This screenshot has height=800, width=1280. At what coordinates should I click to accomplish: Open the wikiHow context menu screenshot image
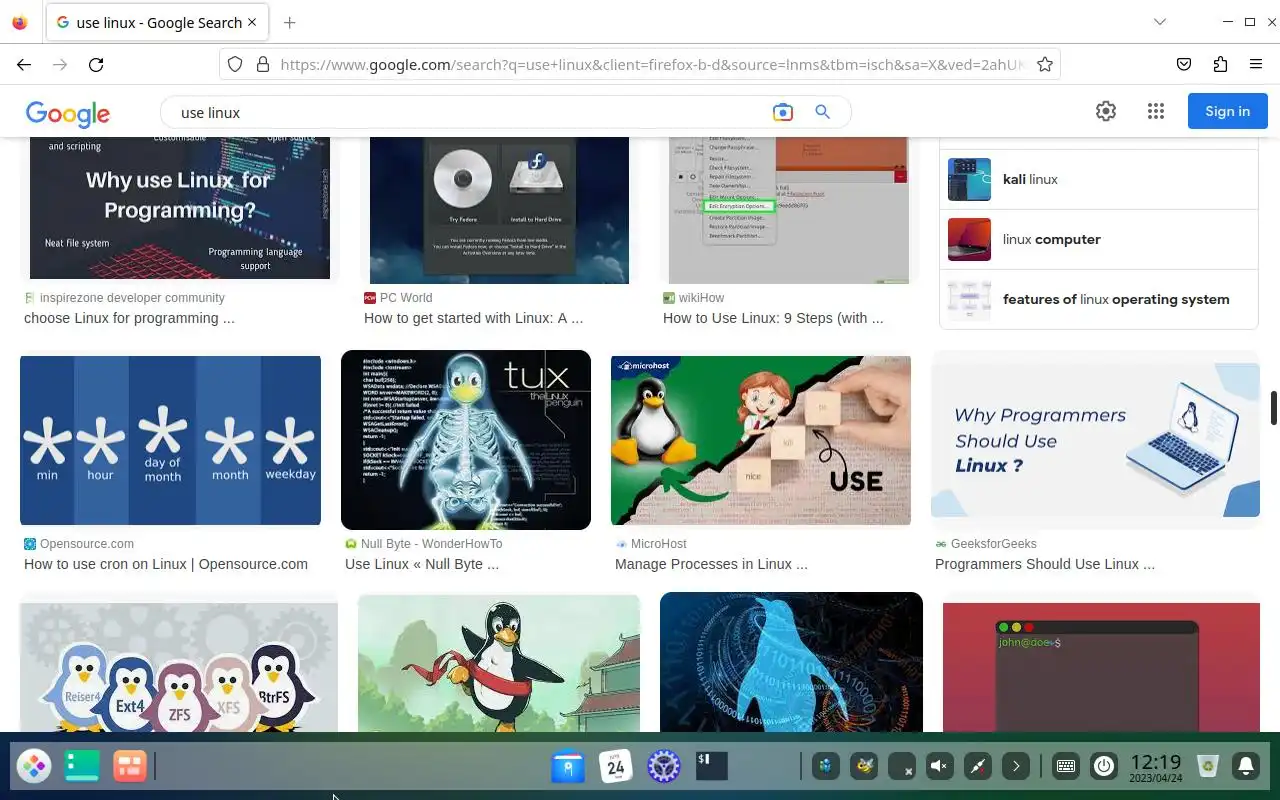[789, 210]
